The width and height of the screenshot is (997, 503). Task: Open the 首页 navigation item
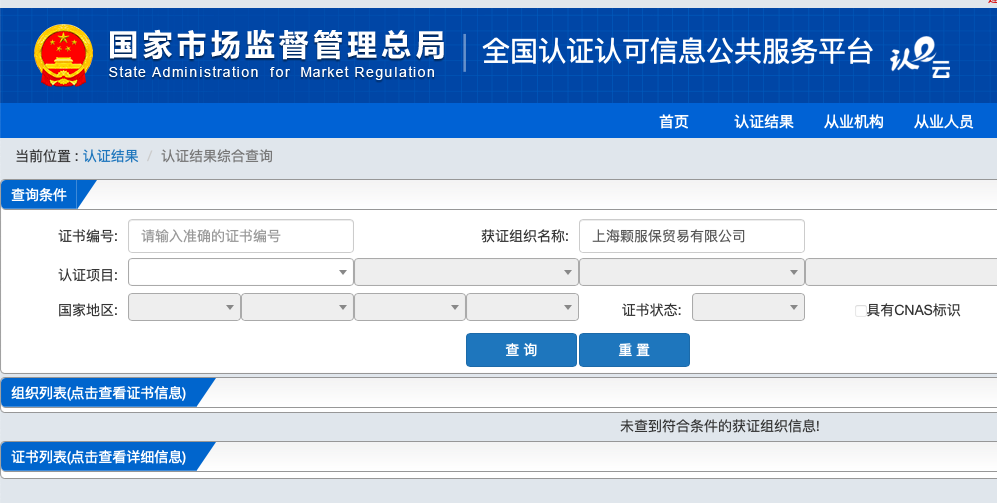[673, 121]
